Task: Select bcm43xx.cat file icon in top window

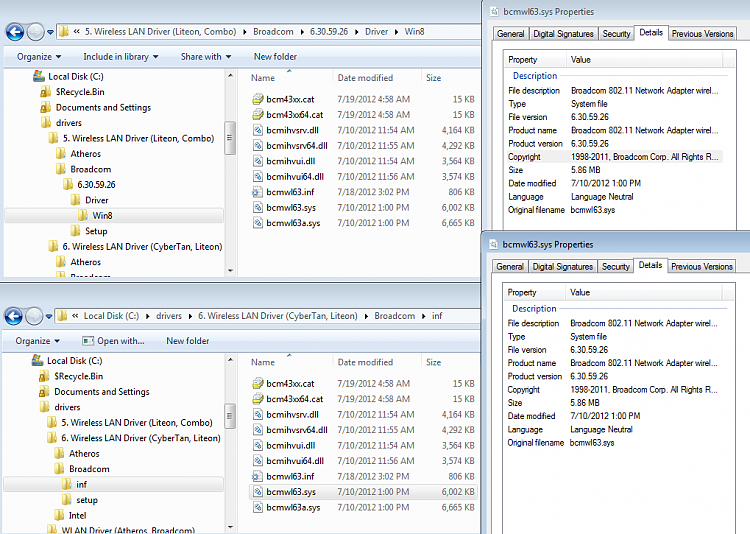Action: 258,99
